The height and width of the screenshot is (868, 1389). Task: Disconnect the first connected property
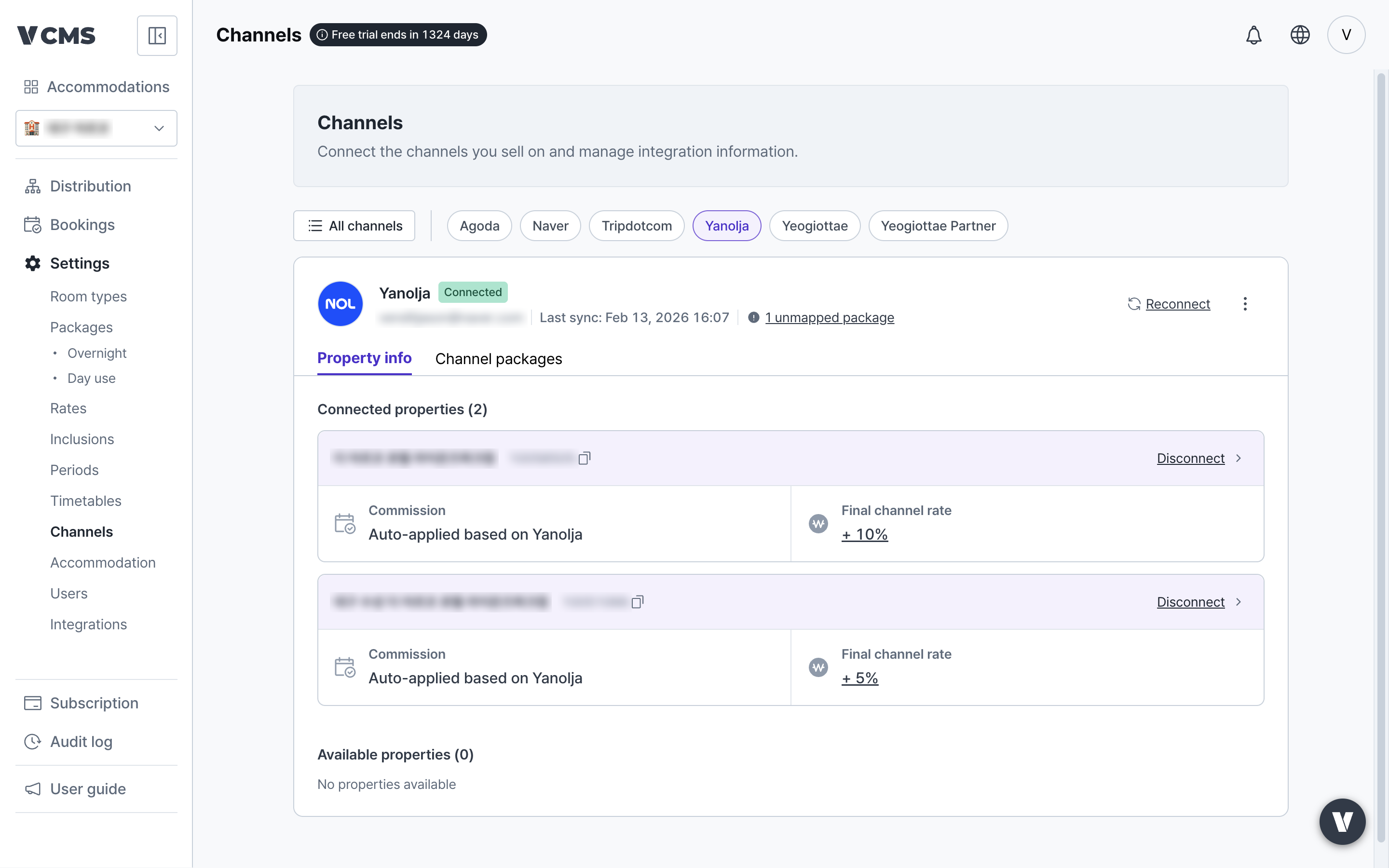point(1190,458)
